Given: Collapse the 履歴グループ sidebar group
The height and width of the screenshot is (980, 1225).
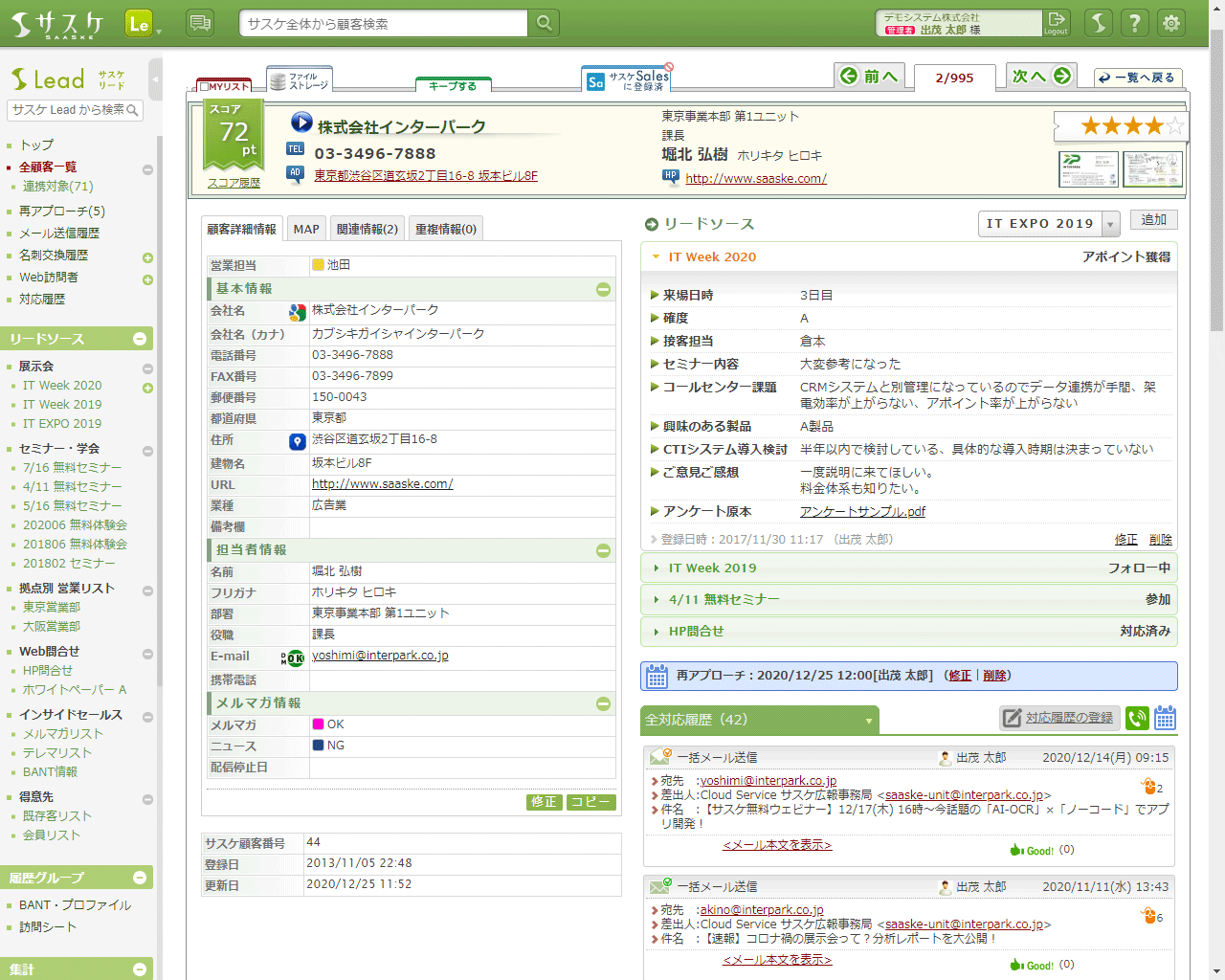Looking at the screenshot, I should [x=140, y=878].
